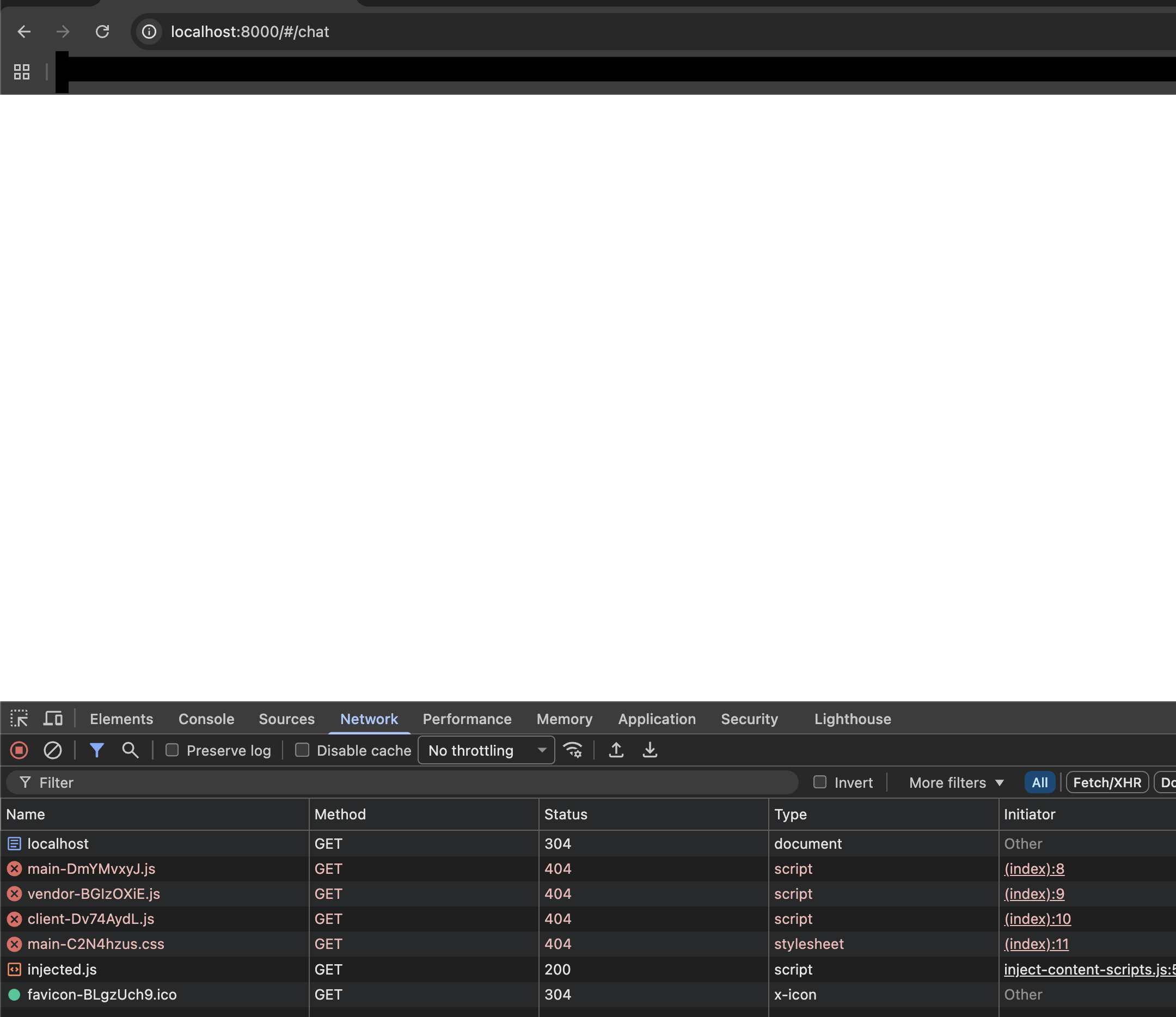The width and height of the screenshot is (1176, 1017).
Task: Open the No throttling dropdown
Action: tap(486, 750)
